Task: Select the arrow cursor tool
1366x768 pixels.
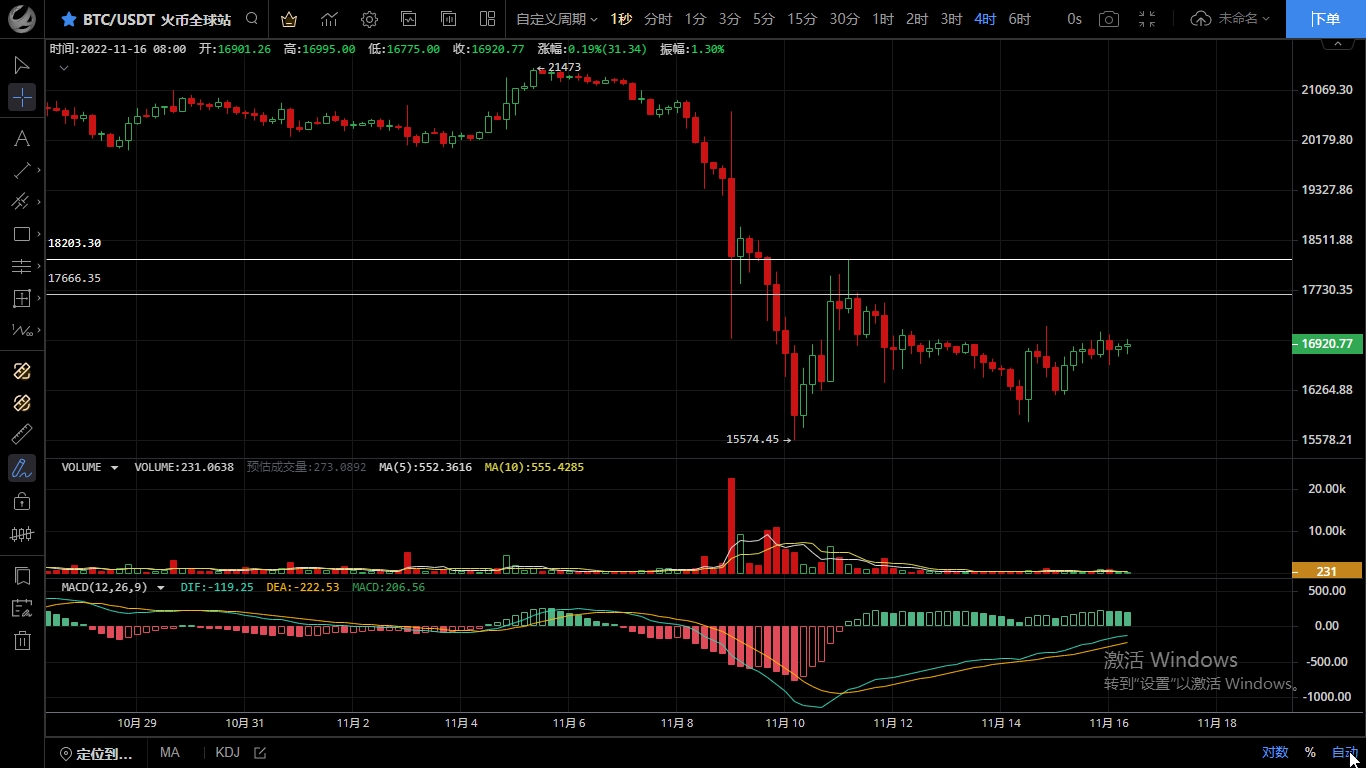Action: pos(22,66)
